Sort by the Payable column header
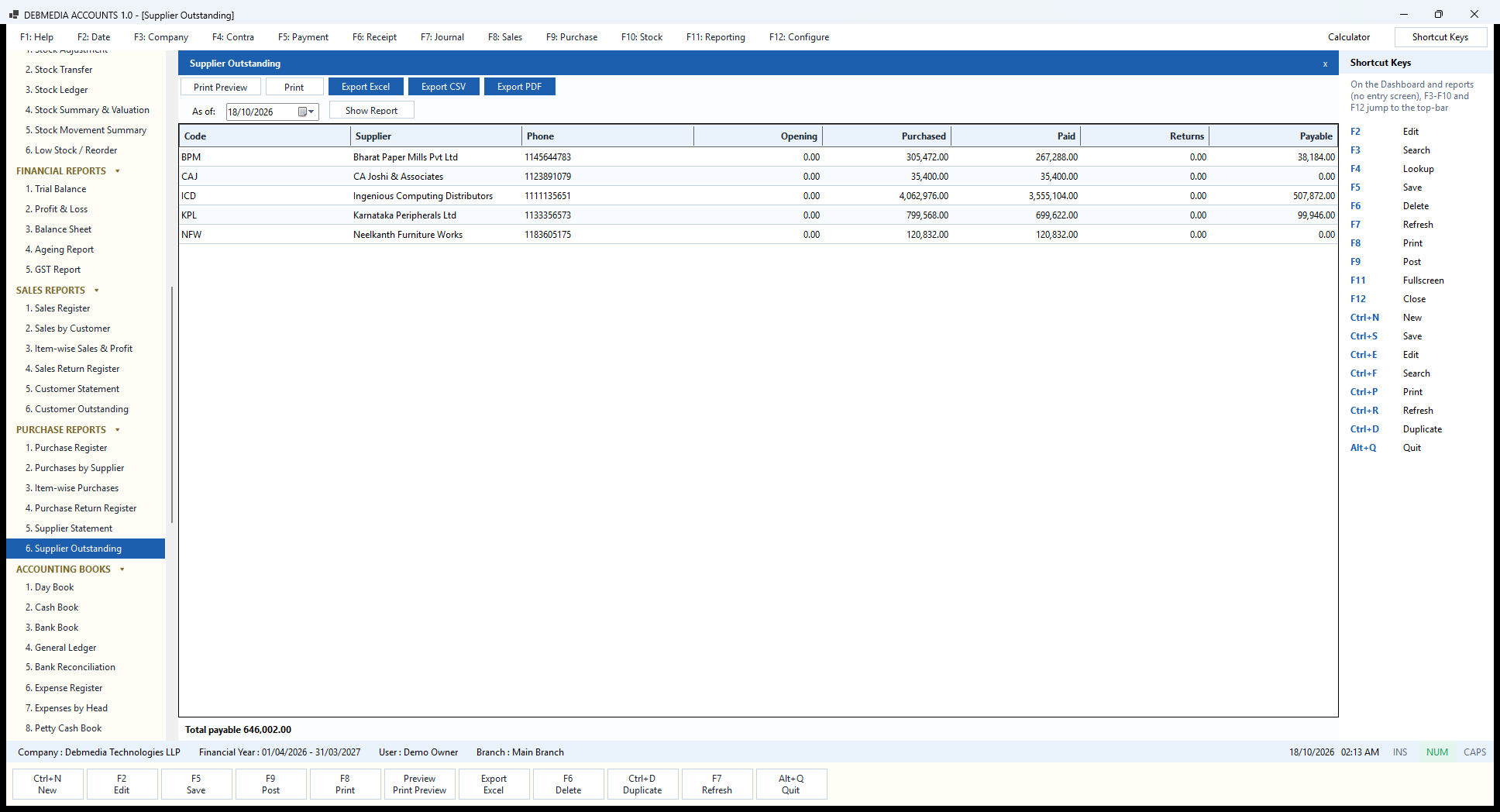Viewport: 1500px width, 812px height. coord(1273,136)
